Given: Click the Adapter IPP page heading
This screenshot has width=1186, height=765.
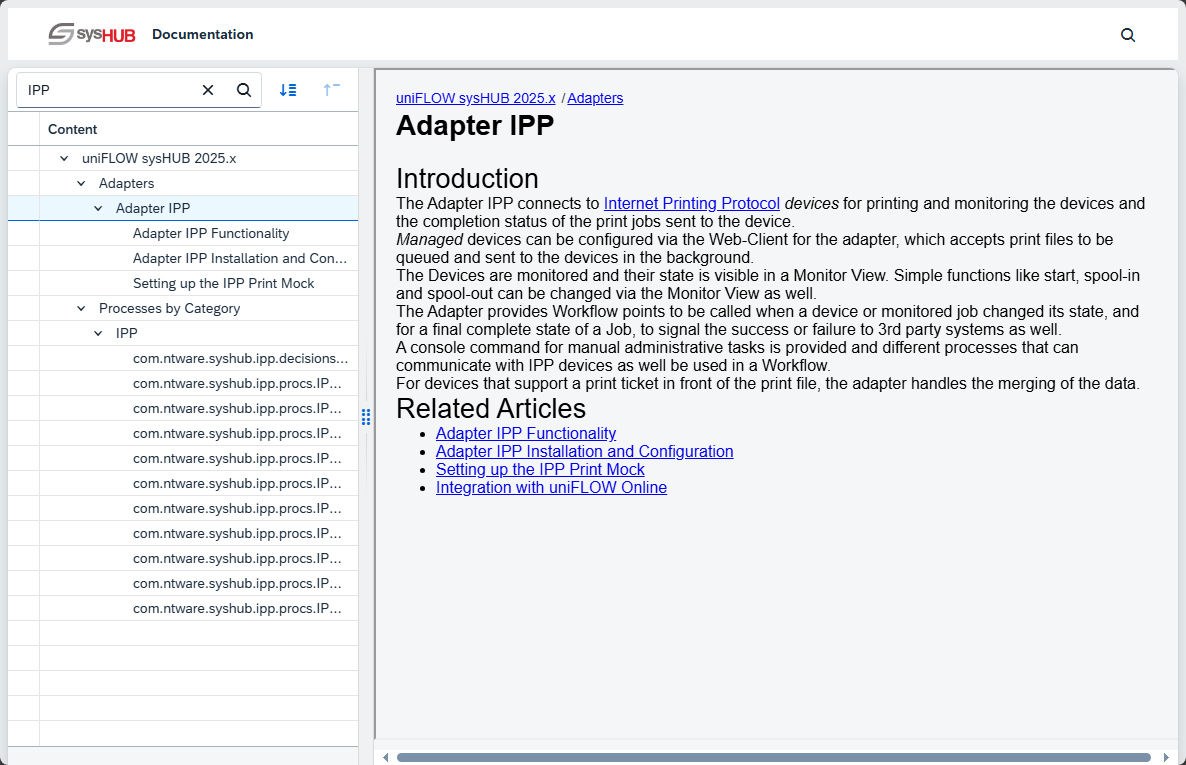Looking at the screenshot, I should 475,126.
